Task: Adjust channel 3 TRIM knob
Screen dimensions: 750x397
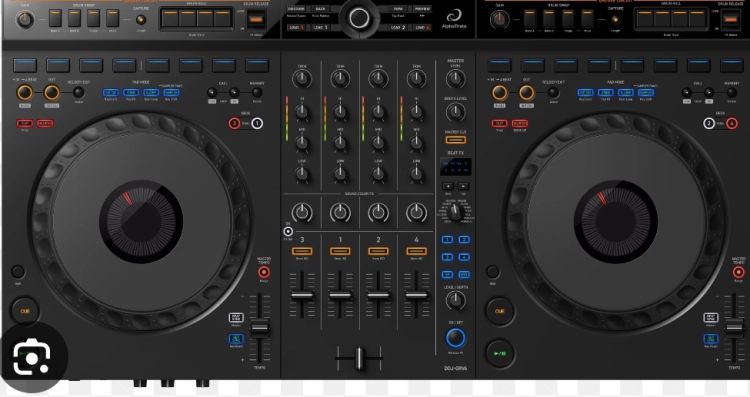Action: (302, 78)
